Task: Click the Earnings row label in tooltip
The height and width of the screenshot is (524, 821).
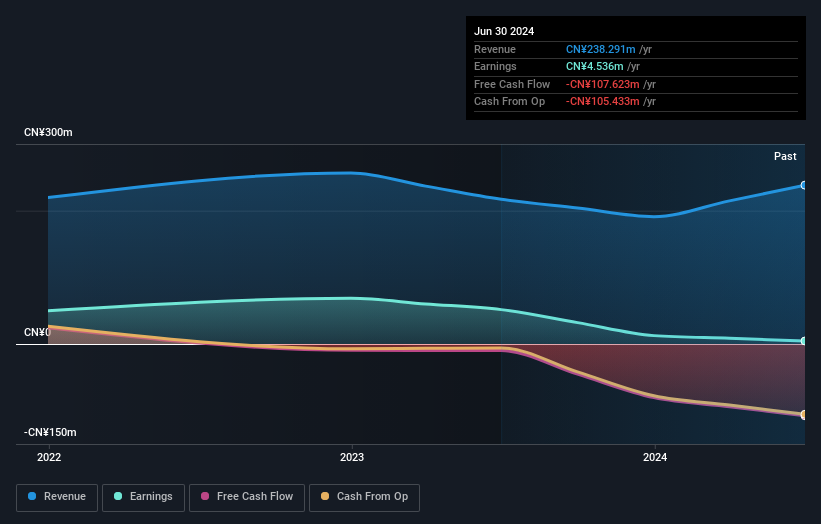Action: point(495,66)
